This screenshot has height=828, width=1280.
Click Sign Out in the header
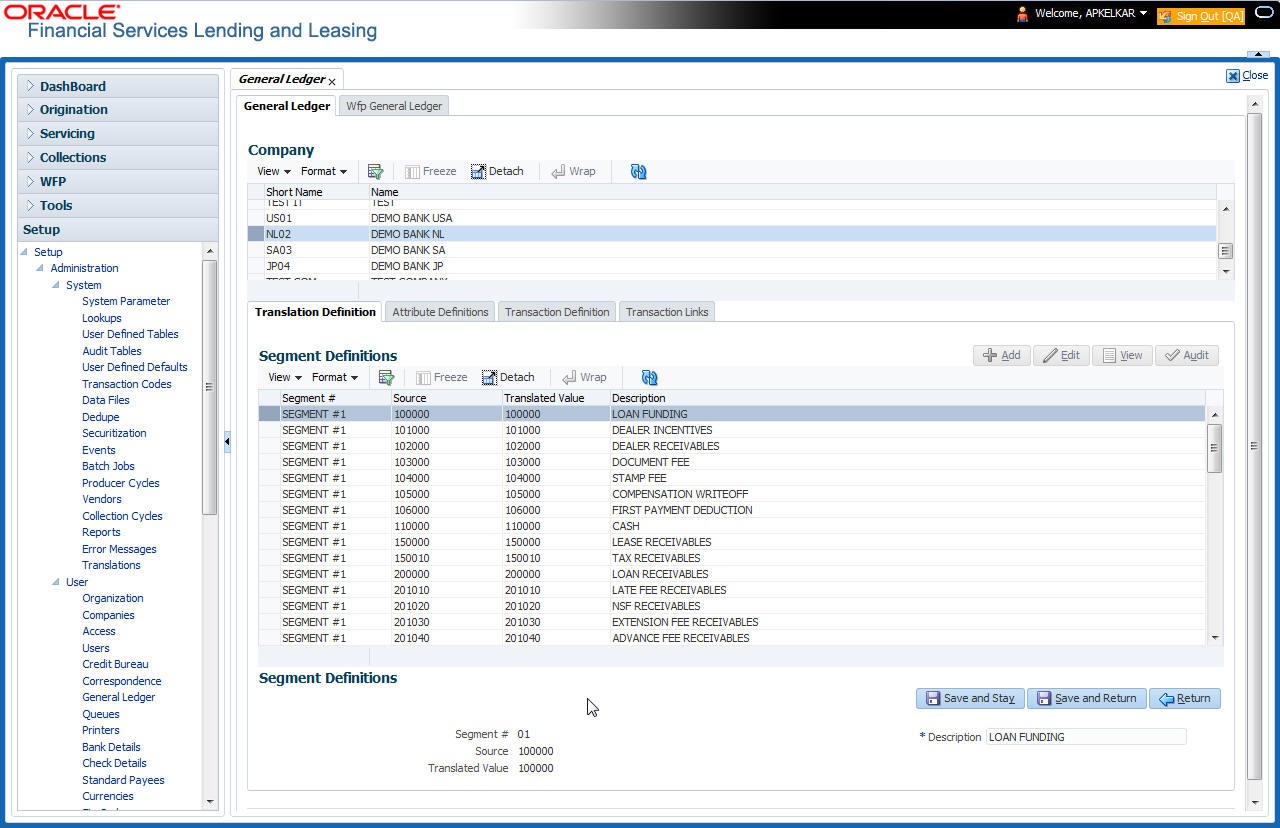(1200, 16)
